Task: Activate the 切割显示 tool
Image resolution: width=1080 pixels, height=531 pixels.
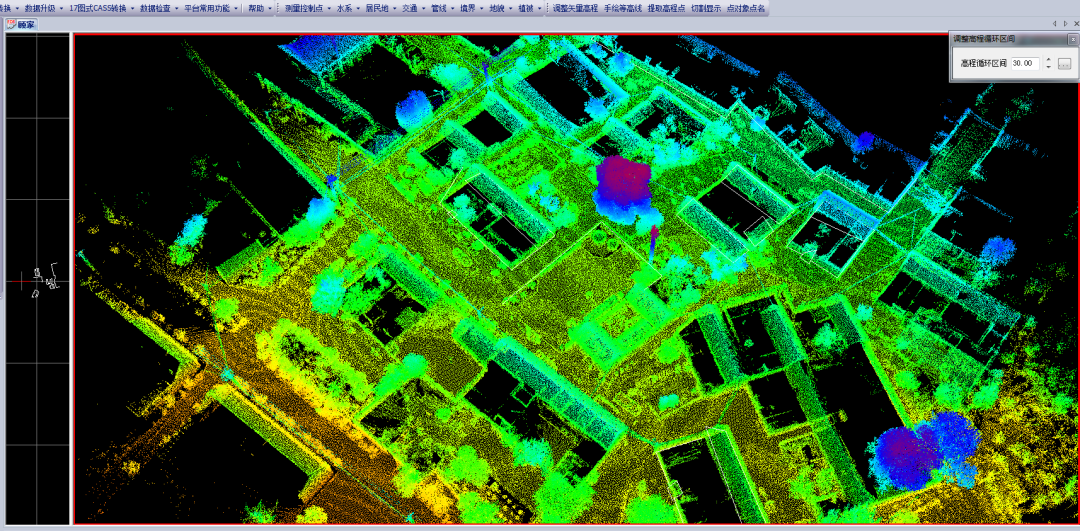Action: (705, 8)
